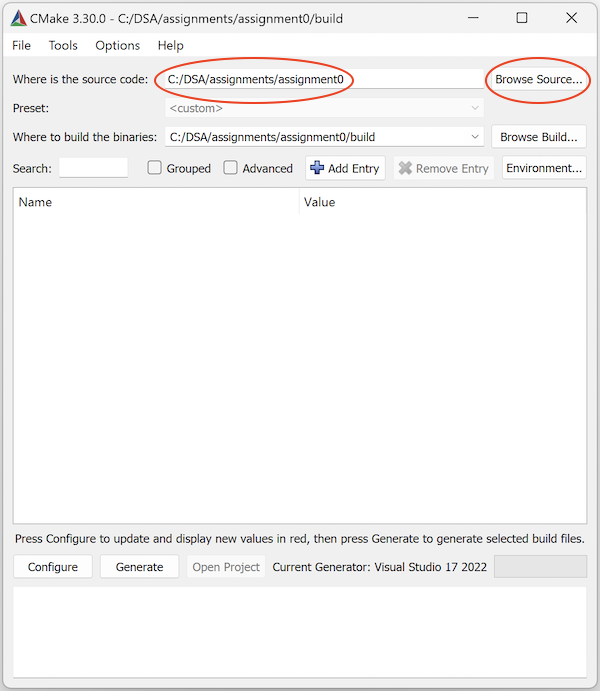Close the CMake window
This screenshot has width=600, height=691.
click(571, 18)
